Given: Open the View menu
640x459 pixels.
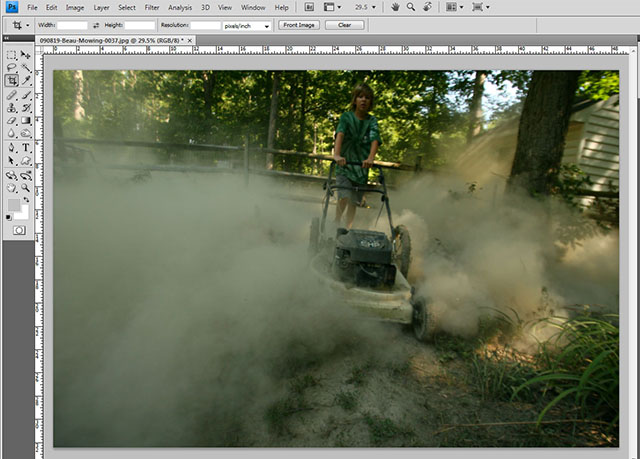Looking at the screenshot, I should click(x=225, y=7).
